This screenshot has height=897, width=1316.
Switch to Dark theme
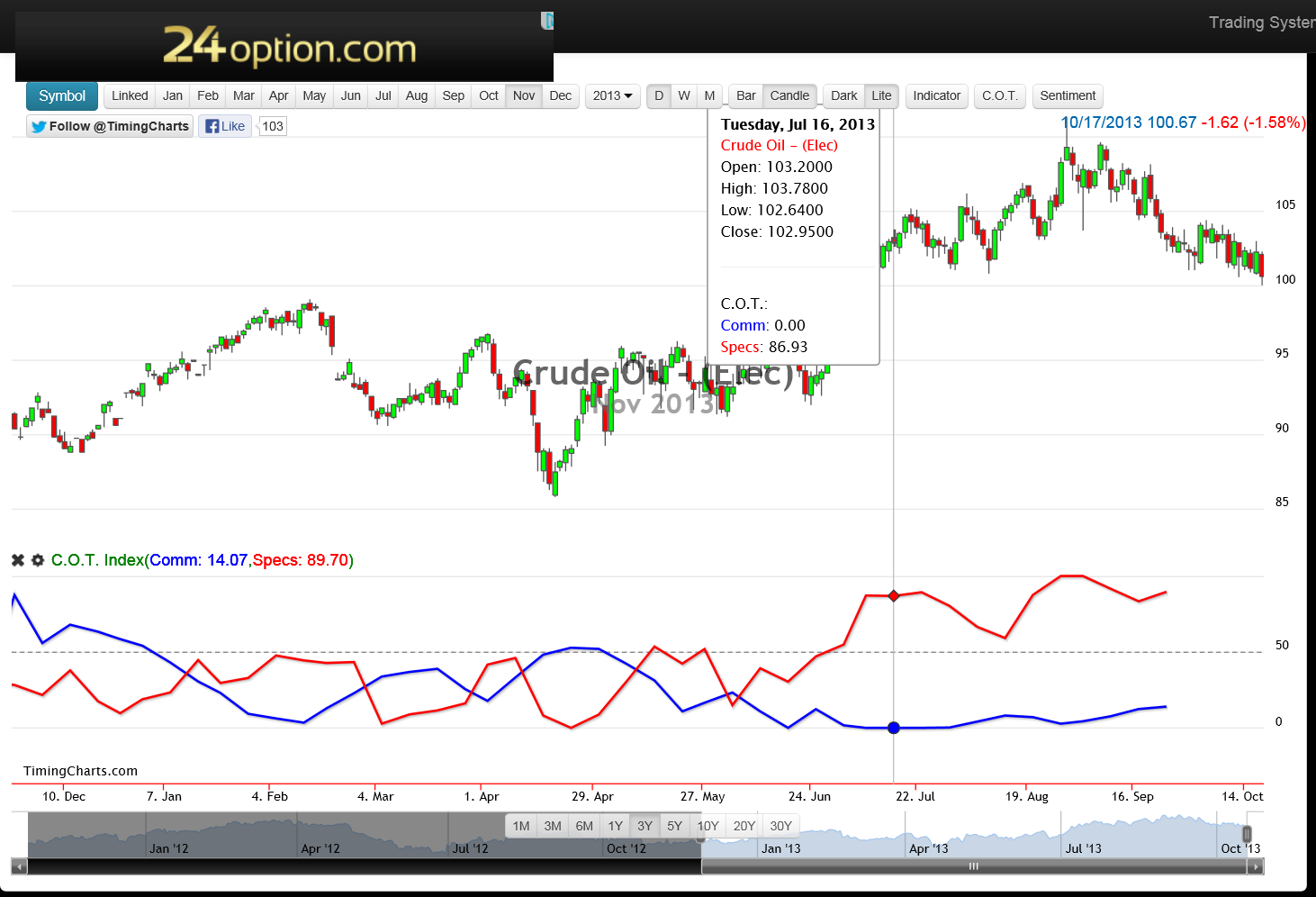coord(843,95)
